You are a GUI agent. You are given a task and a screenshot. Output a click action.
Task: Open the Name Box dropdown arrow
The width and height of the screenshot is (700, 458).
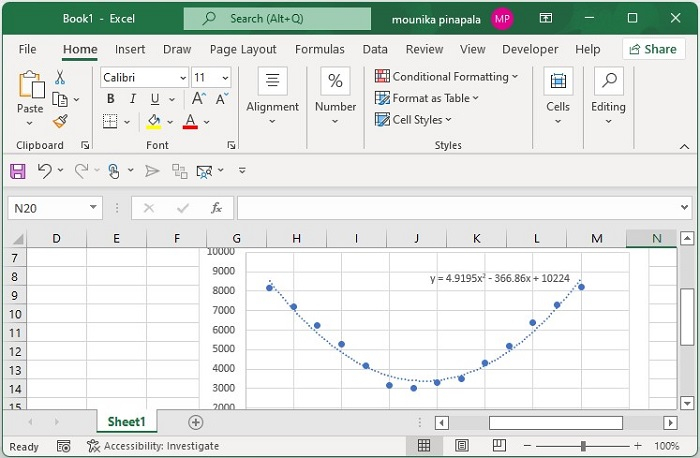(x=93, y=208)
